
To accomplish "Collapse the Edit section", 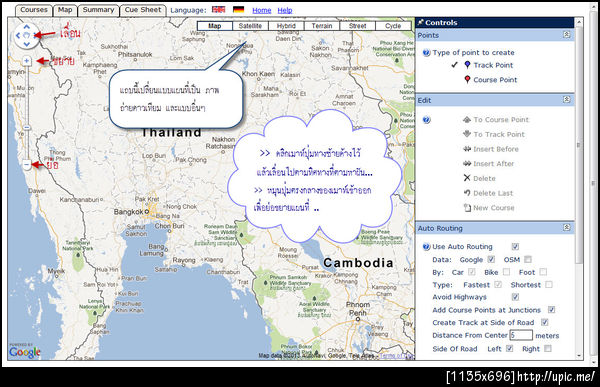I will point(567,100).
